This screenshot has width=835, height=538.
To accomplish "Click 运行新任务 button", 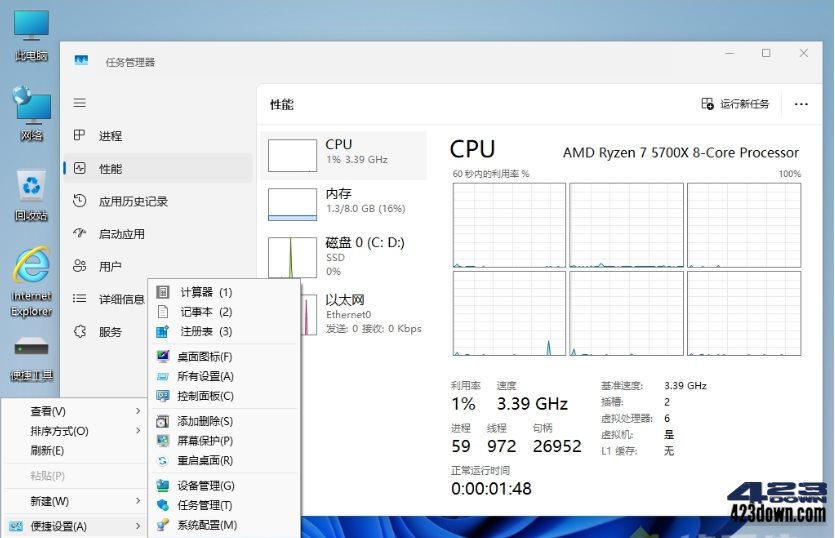I will pos(735,104).
